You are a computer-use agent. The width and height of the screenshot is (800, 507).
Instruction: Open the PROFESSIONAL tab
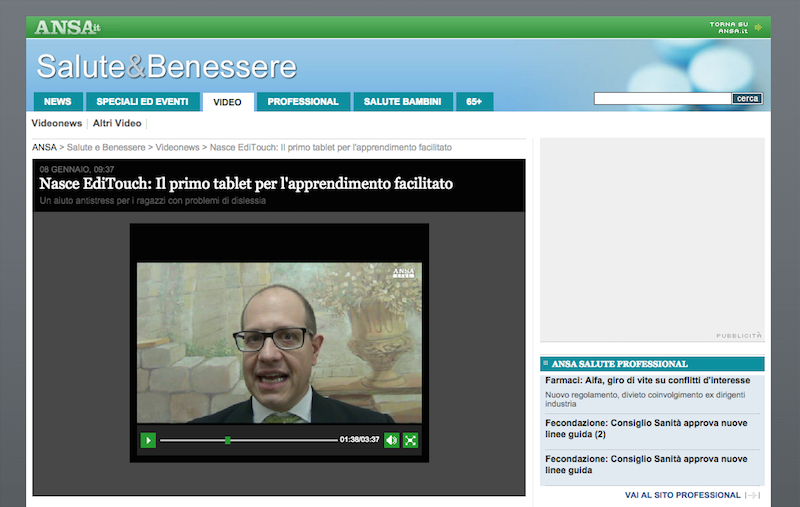303,102
